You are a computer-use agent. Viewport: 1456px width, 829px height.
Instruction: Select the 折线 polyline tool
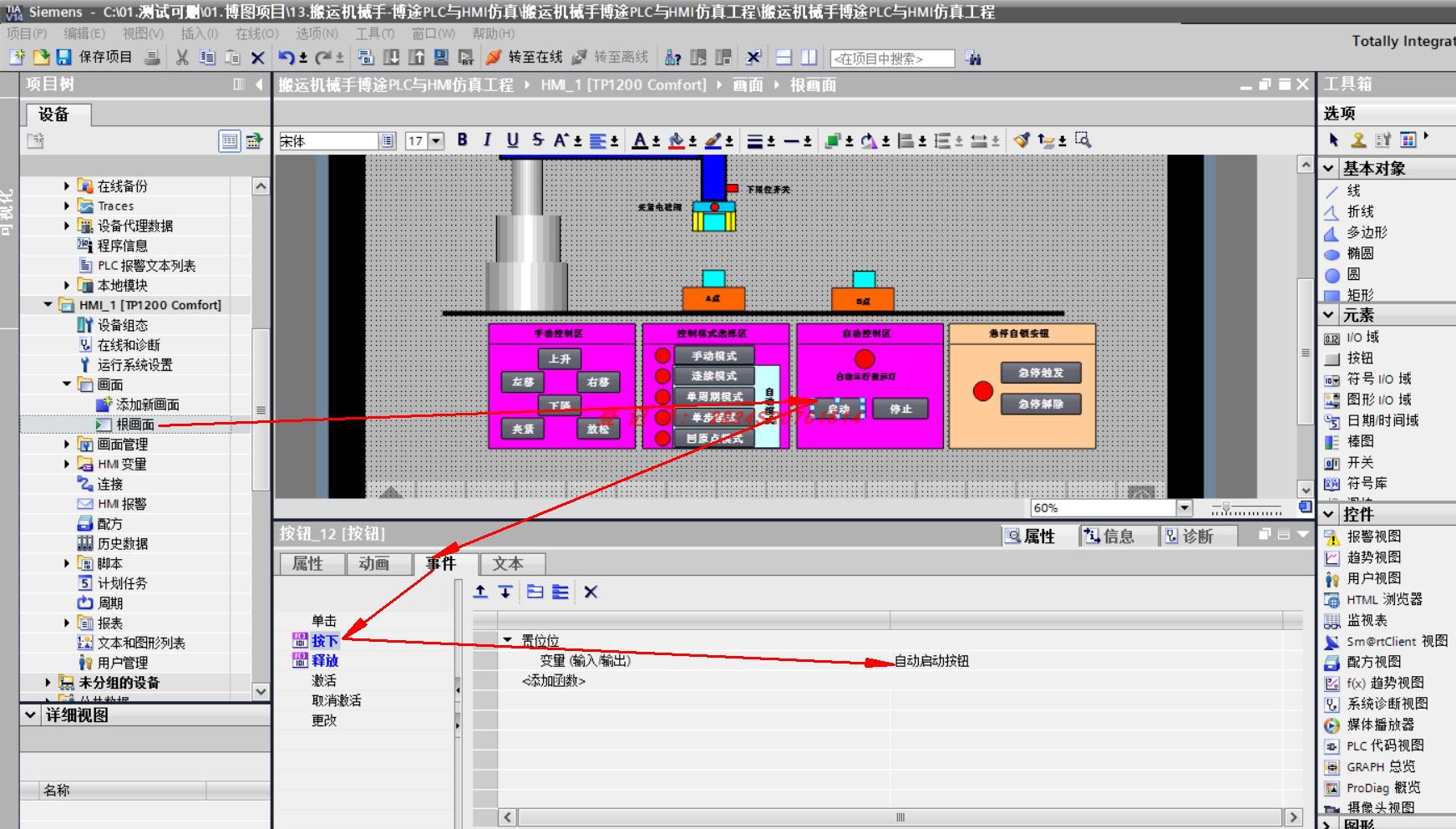1360,211
